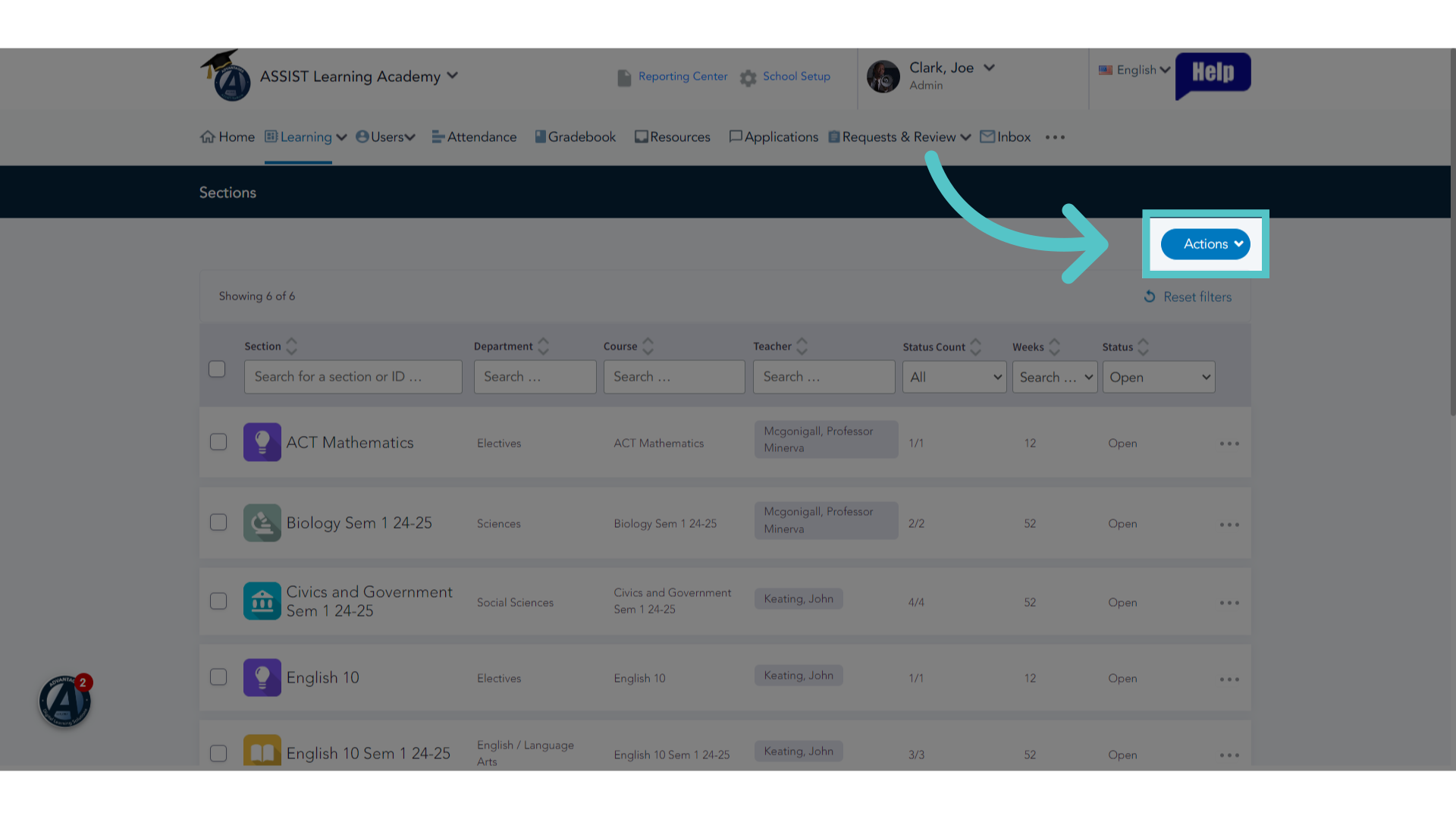Open the Gradebook menu item
This screenshot has height=819, width=1456.
(x=576, y=137)
